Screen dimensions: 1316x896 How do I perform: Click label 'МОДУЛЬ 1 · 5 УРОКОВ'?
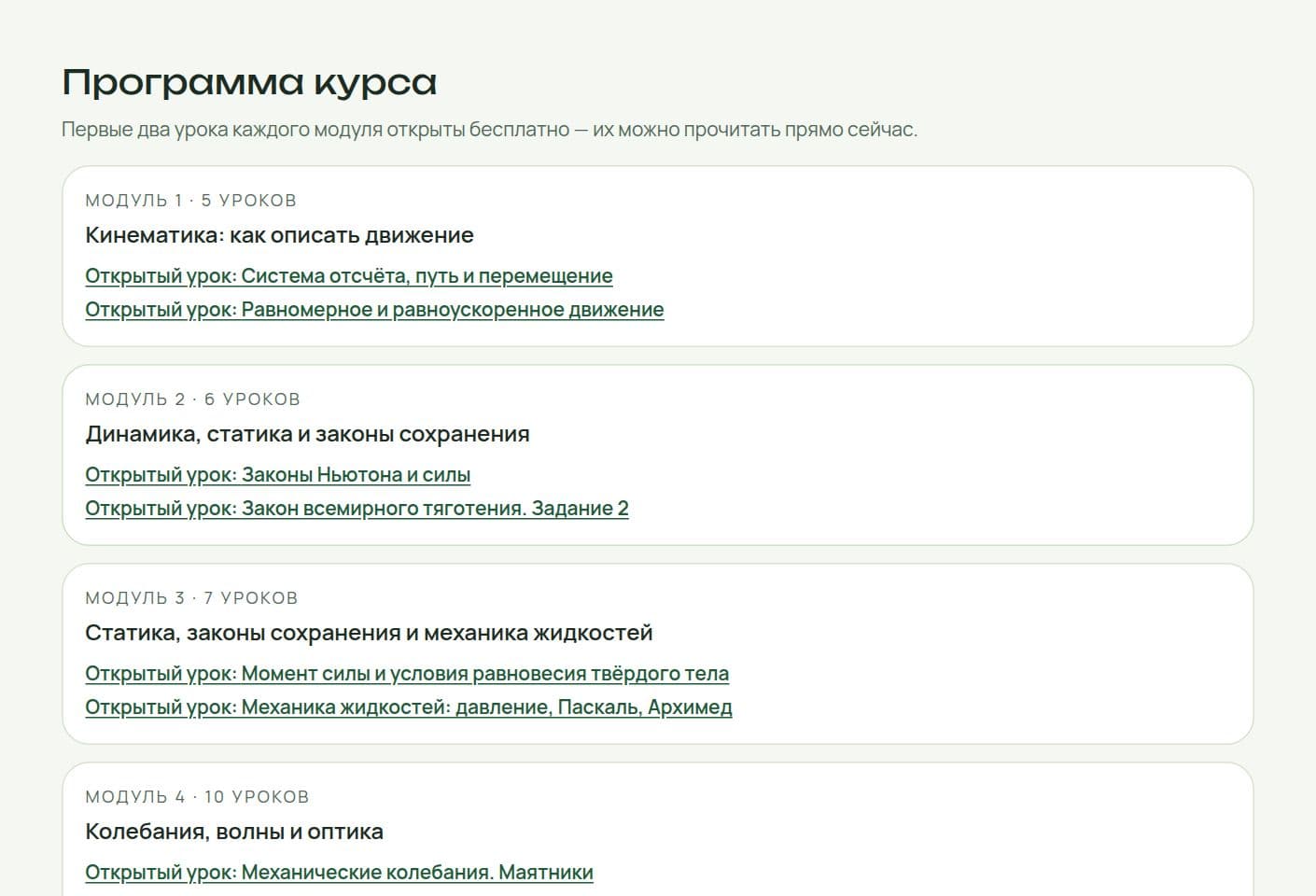[x=190, y=201]
